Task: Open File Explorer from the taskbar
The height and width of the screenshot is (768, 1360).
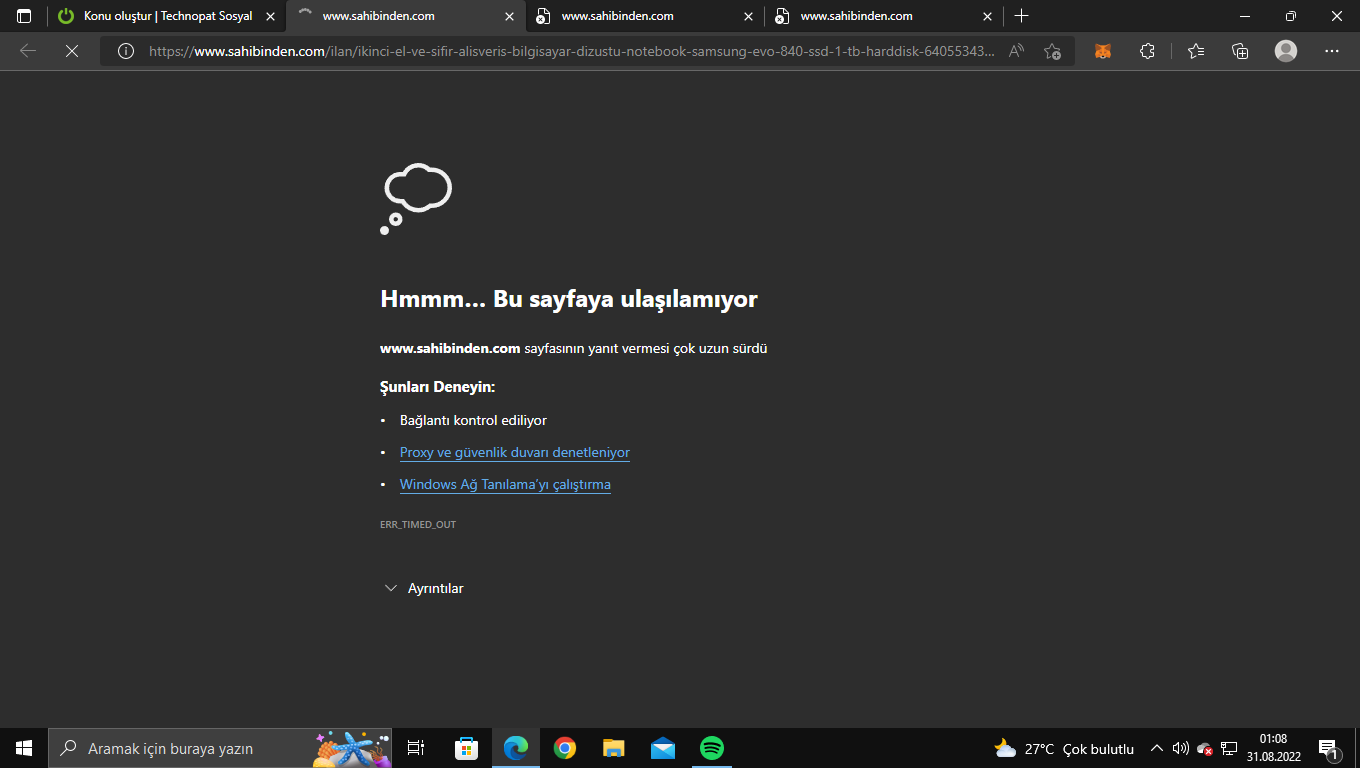Action: coord(614,748)
